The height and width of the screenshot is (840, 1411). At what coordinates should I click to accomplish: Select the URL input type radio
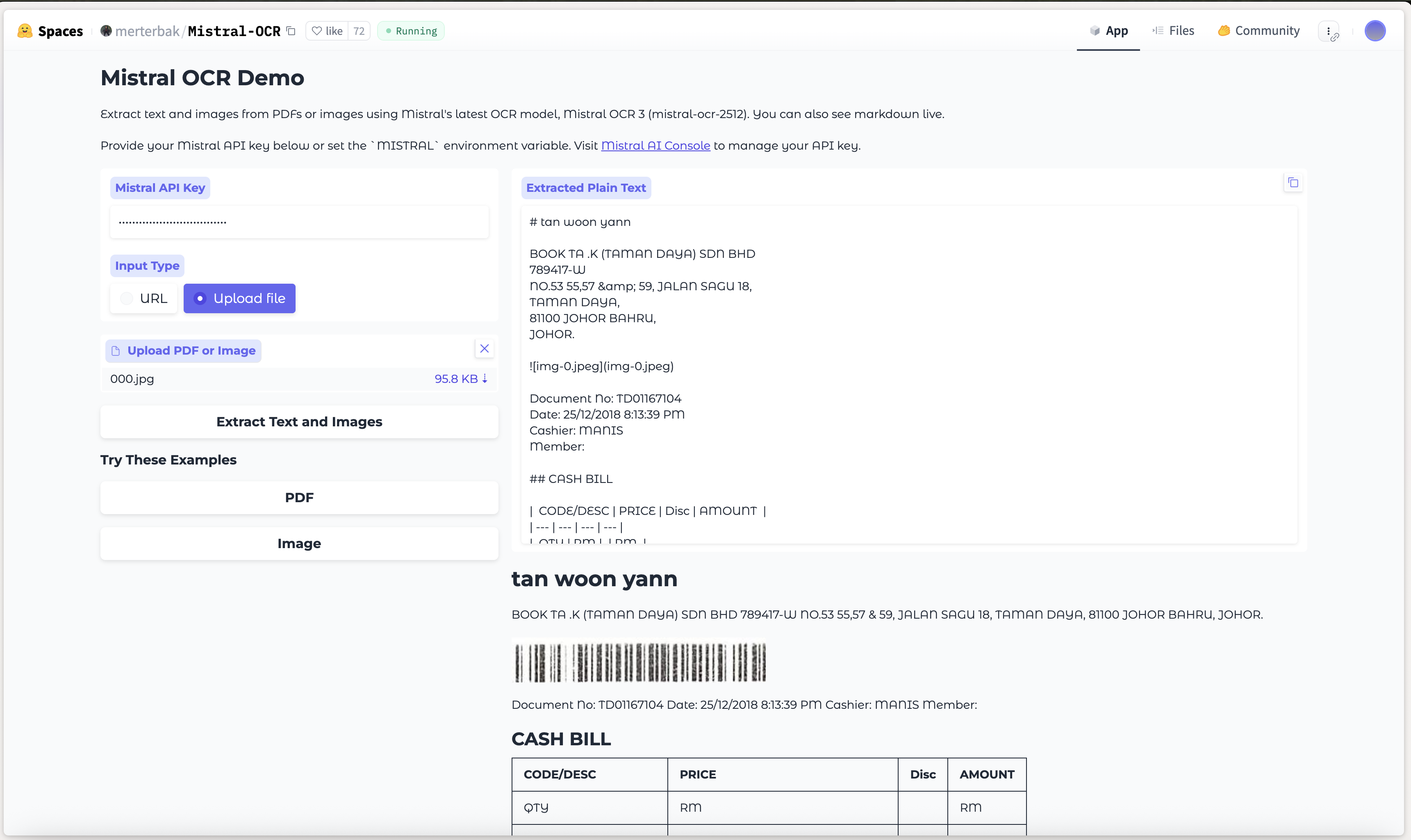coord(127,298)
